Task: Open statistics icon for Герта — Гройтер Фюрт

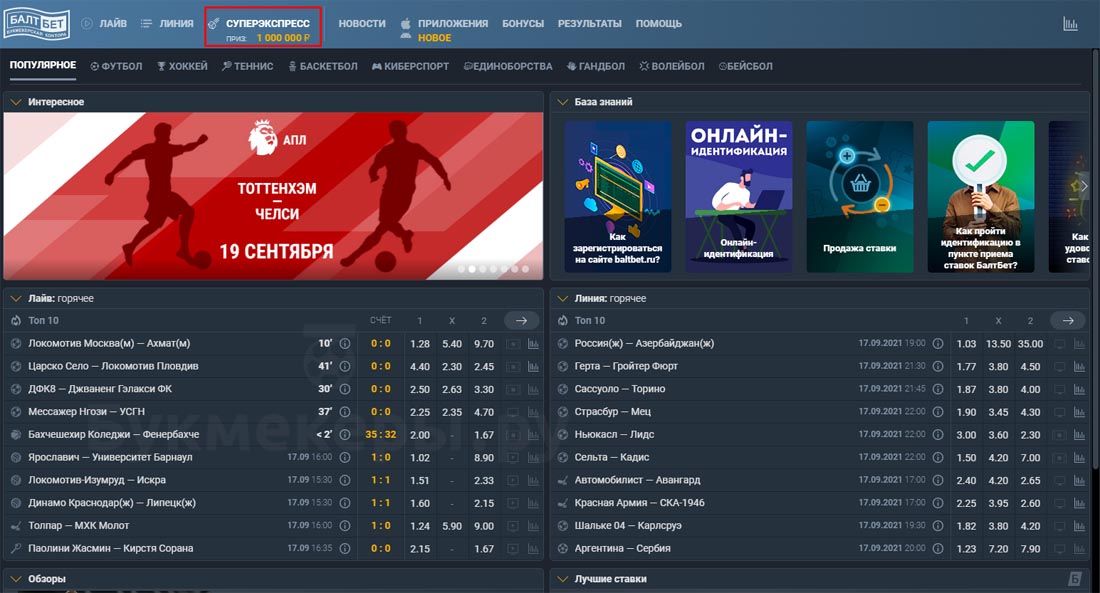Action: click(1079, 366)
